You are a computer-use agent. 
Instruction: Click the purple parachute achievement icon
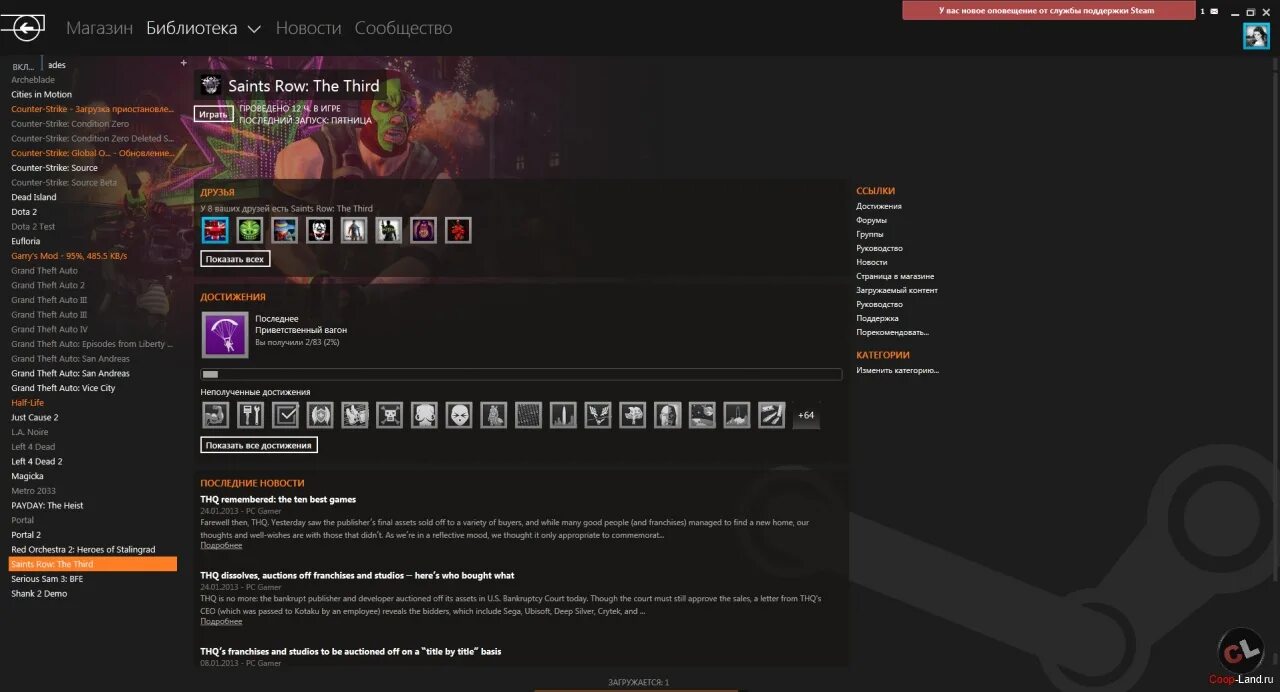coord(225,335)
